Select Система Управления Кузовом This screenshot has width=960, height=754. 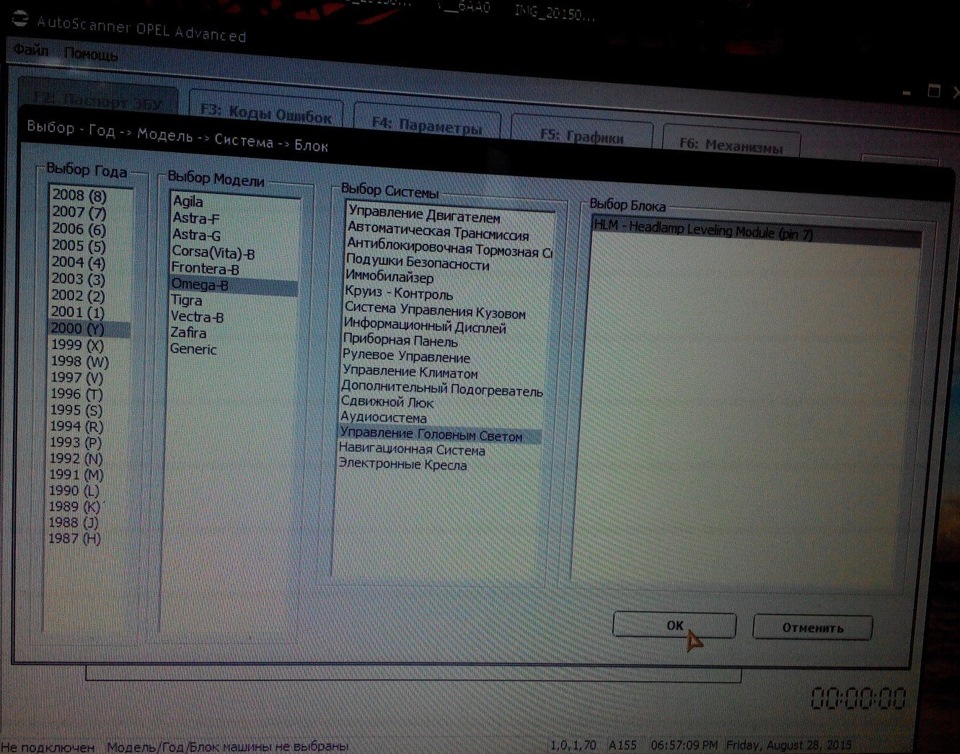(435, 311)
